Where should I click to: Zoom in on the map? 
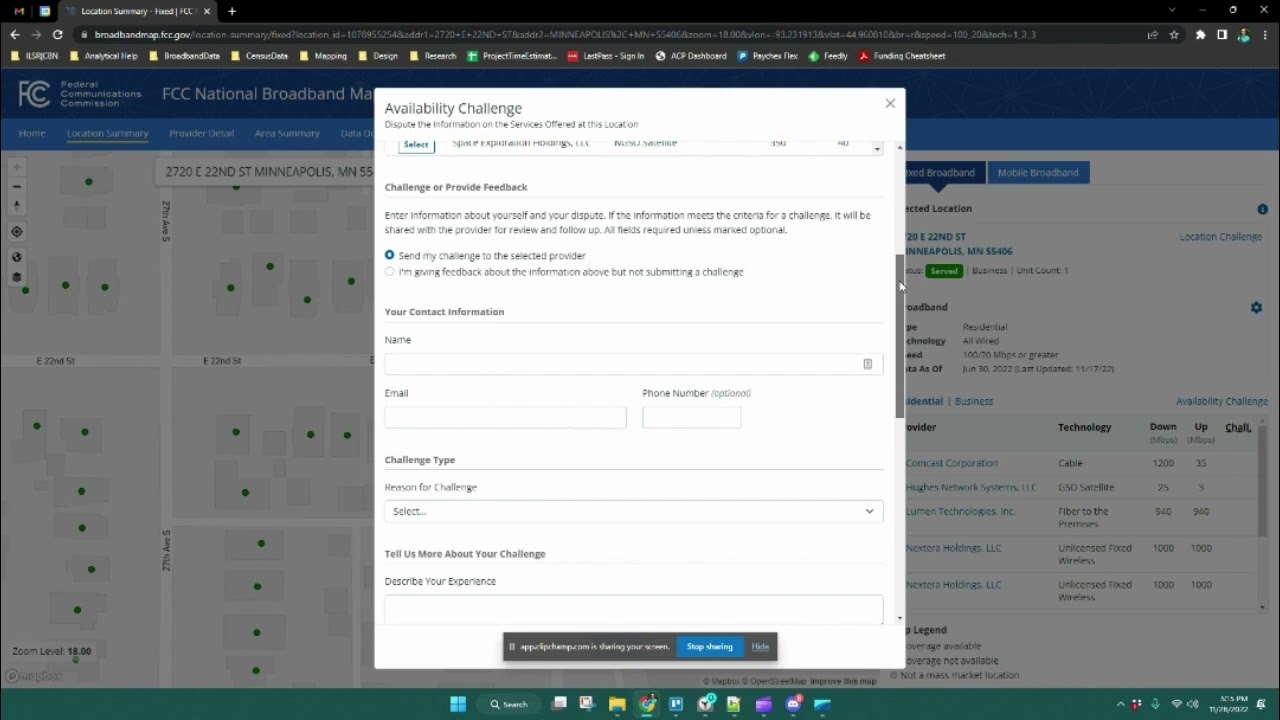pyautogui.click(x=17, y=168)
